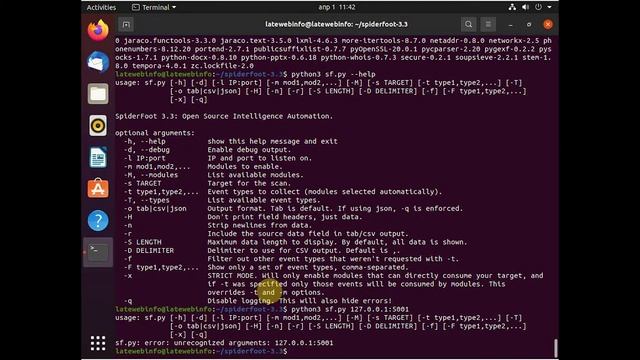Viewport: 640px width, 360px height.
Task: Click the terminal vertical scrollbar thumb
Action: (x=556, y=348)
